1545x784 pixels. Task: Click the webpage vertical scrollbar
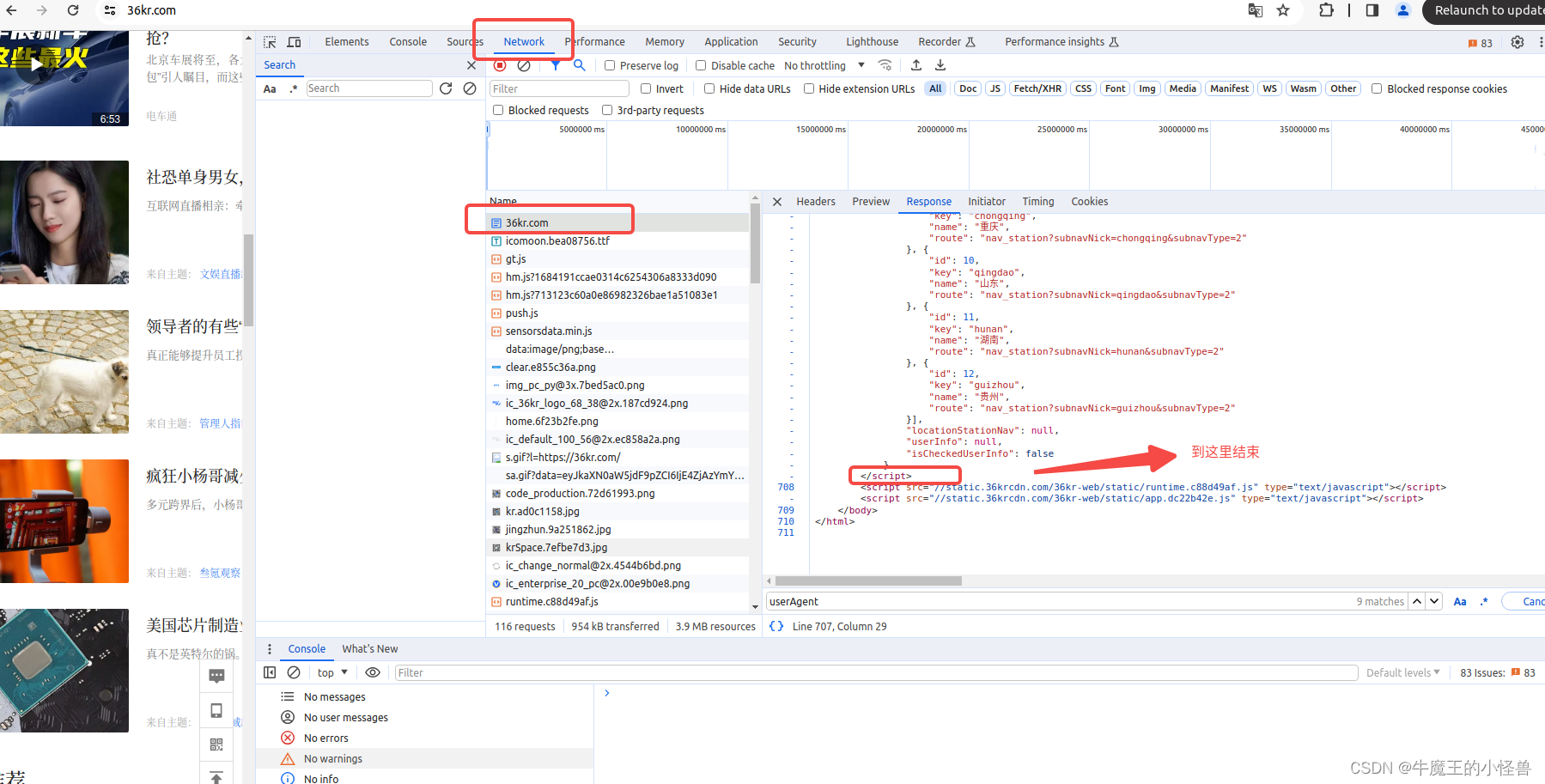[x=248, y=279]
